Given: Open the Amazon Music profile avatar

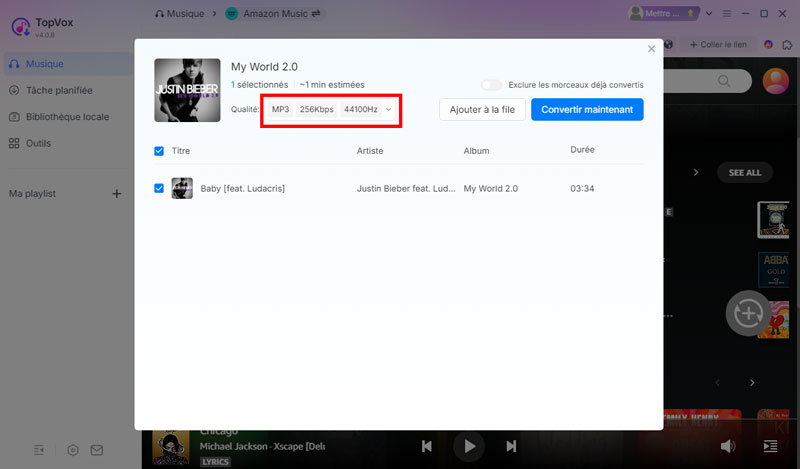Looking at the screenshot, I should point(776,81).
